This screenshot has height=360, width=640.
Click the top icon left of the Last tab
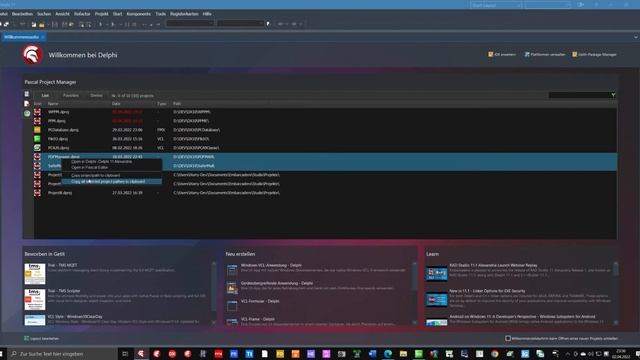point(27,94)
